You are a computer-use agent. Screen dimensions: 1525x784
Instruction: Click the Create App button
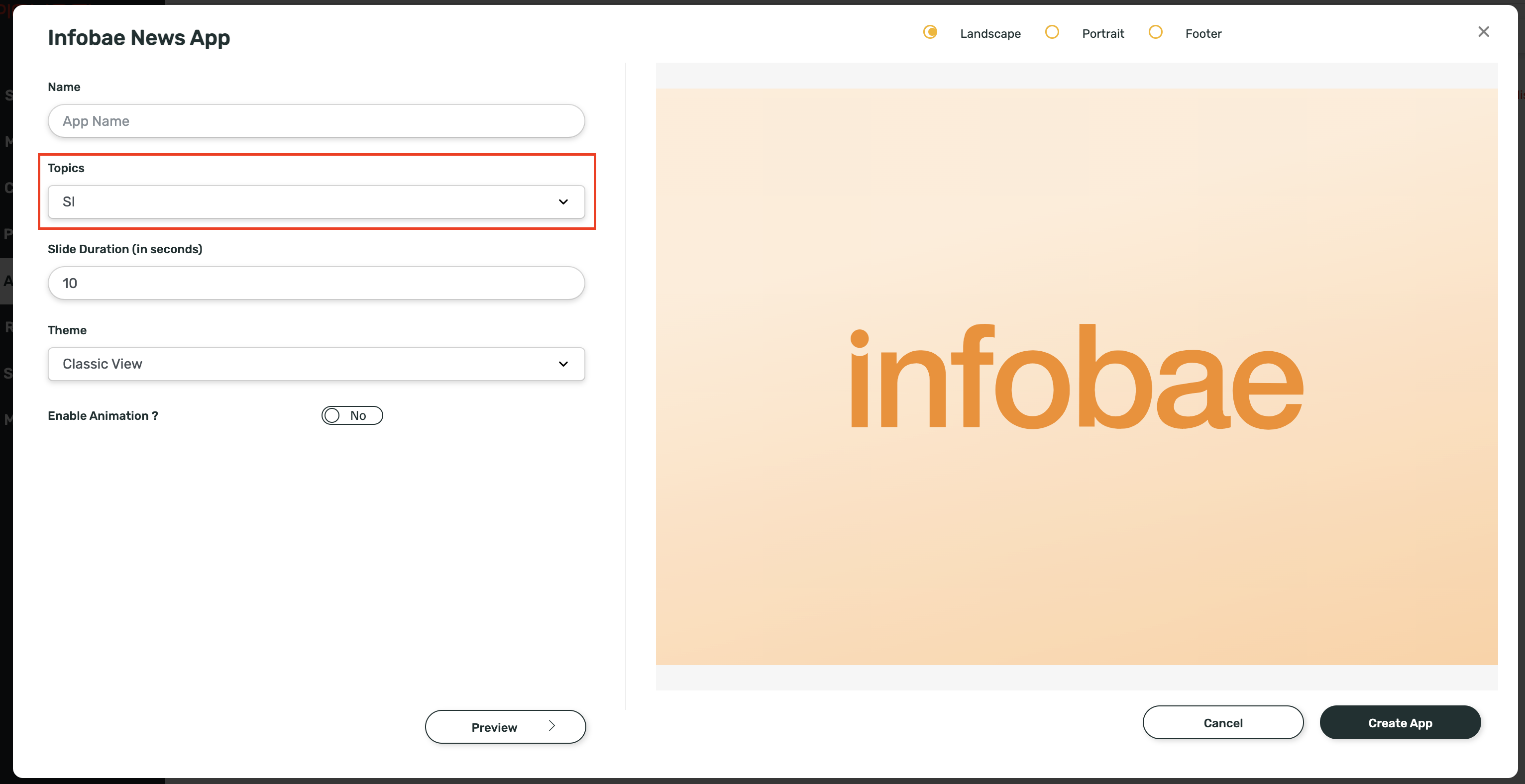tap(1400, 722)
